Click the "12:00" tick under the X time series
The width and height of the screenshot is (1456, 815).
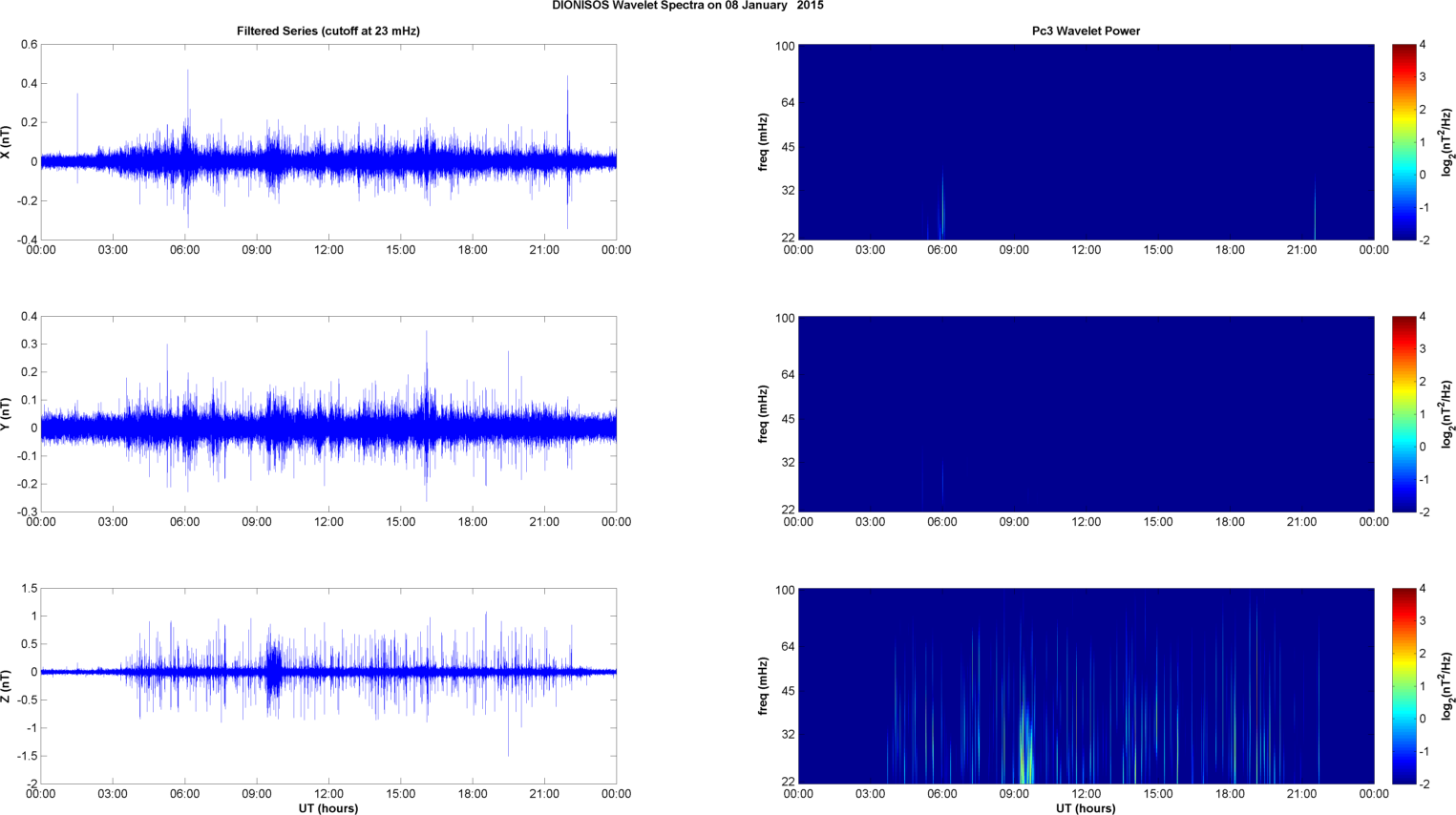(x=328, y=250)
